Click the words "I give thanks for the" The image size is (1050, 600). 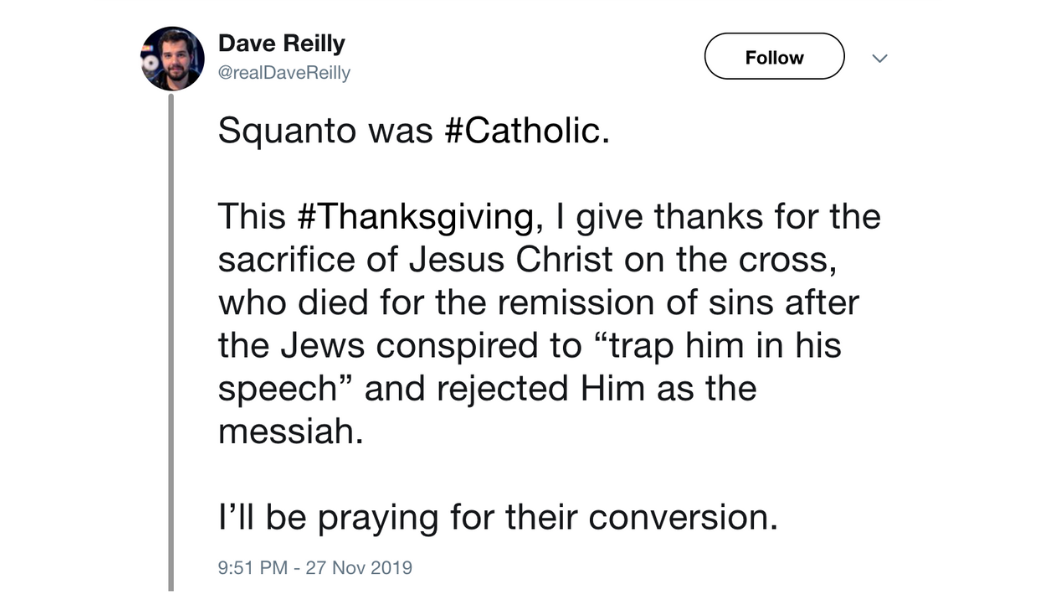click(x=741, y=216)
